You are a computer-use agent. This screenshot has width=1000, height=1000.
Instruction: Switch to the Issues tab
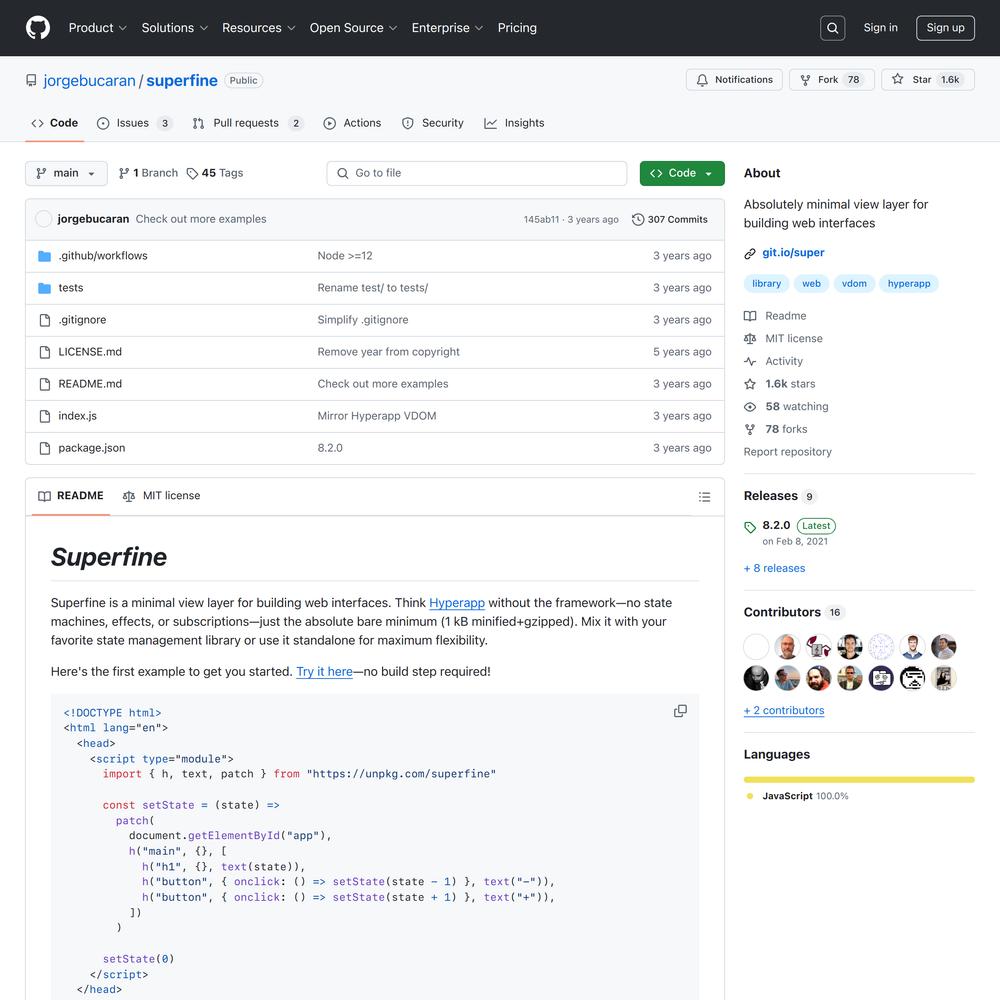[x=133, y=123]
